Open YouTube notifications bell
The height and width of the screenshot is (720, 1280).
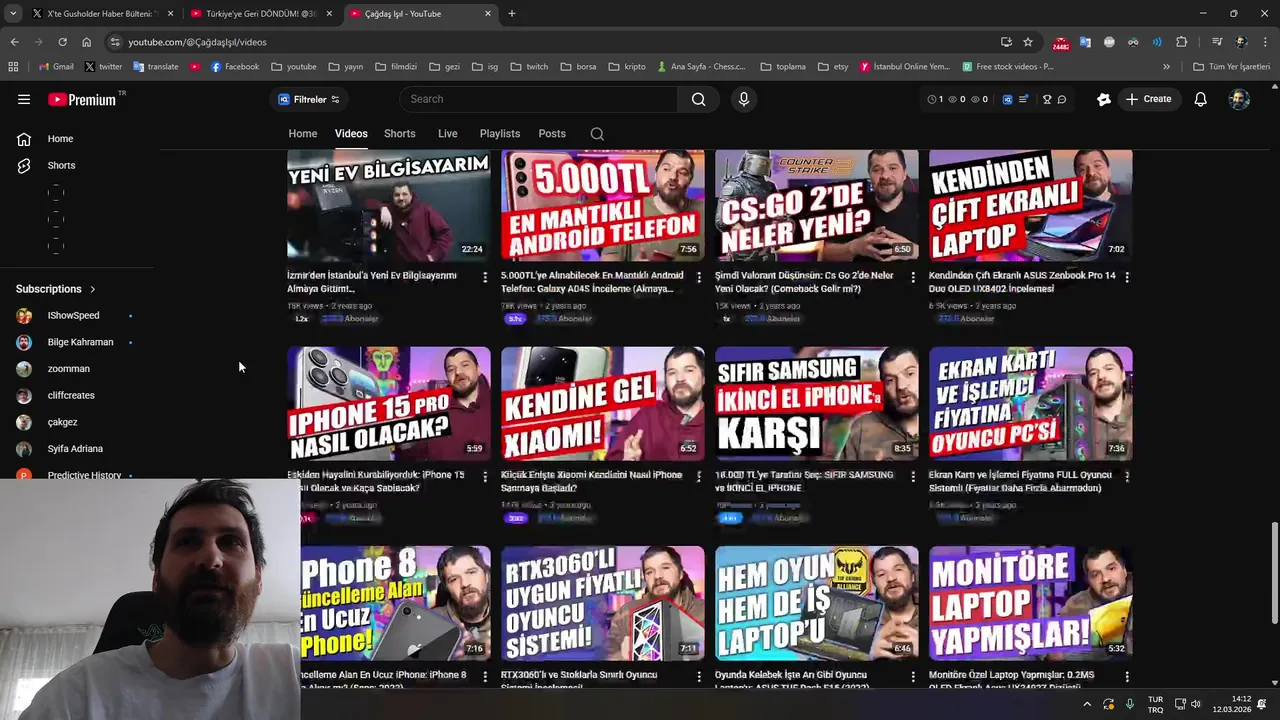coord(1200,99)
